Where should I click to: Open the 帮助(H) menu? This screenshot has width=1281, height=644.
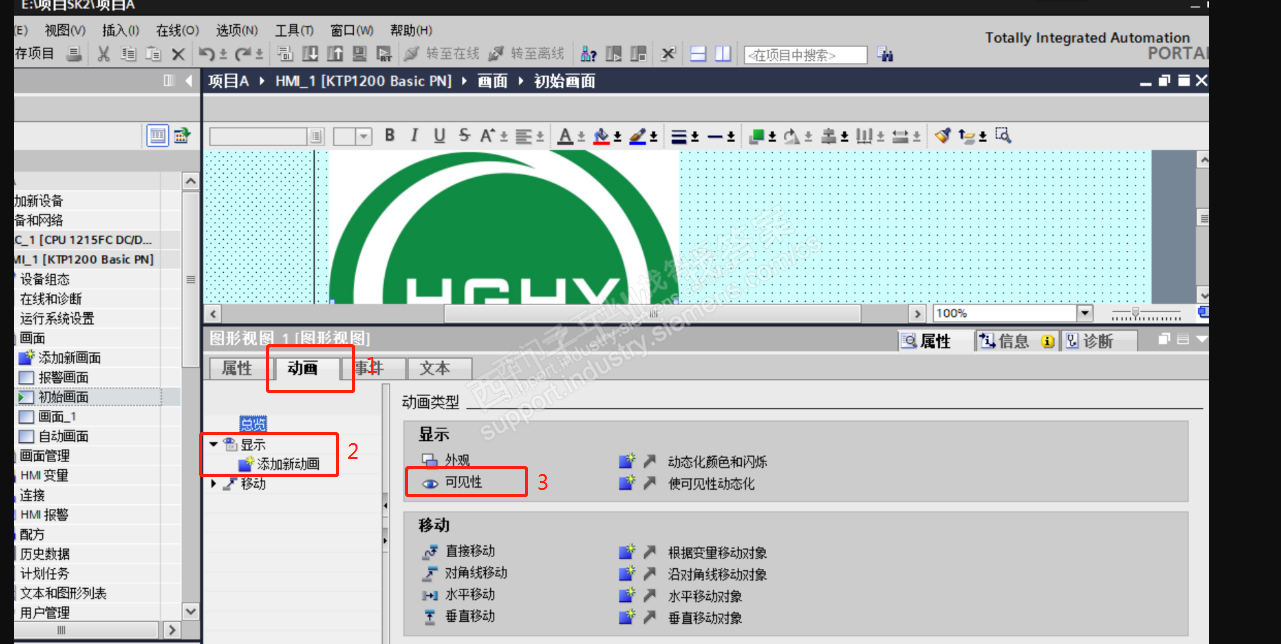(x=411, y=30)
